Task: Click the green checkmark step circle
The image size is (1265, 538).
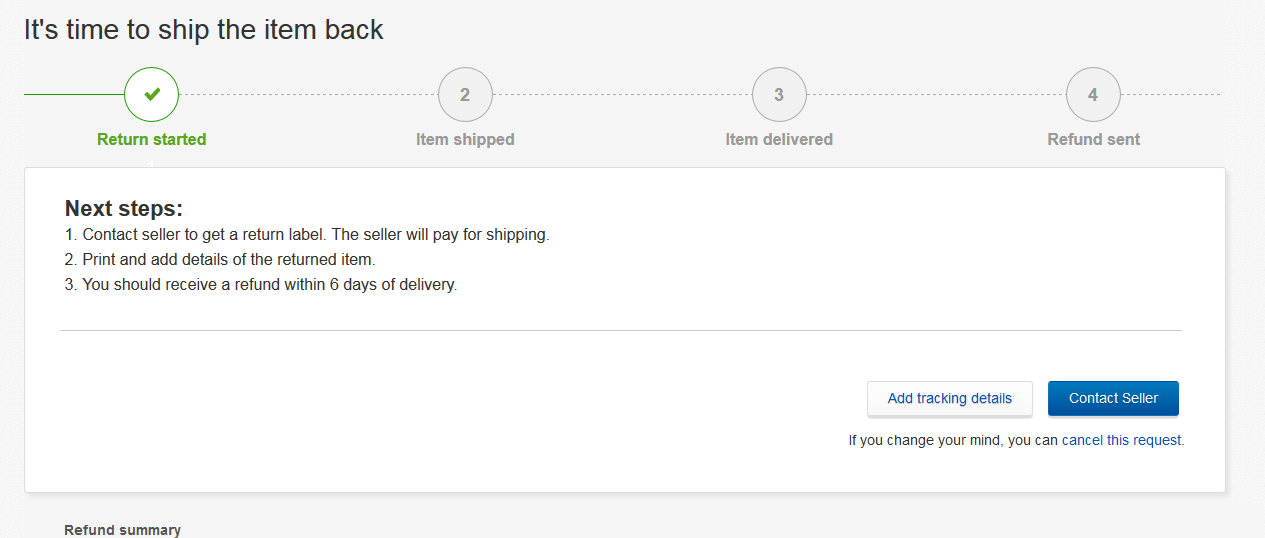Action: click(x=151, y=95)
